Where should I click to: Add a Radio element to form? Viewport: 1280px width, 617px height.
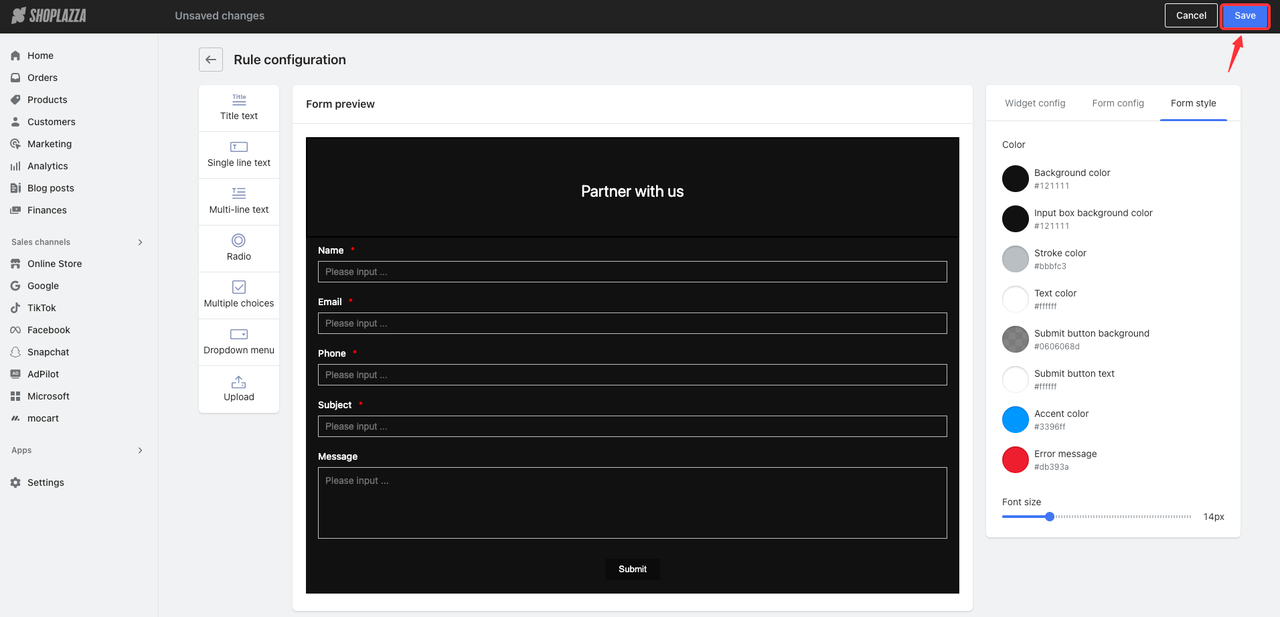[239, 248]
